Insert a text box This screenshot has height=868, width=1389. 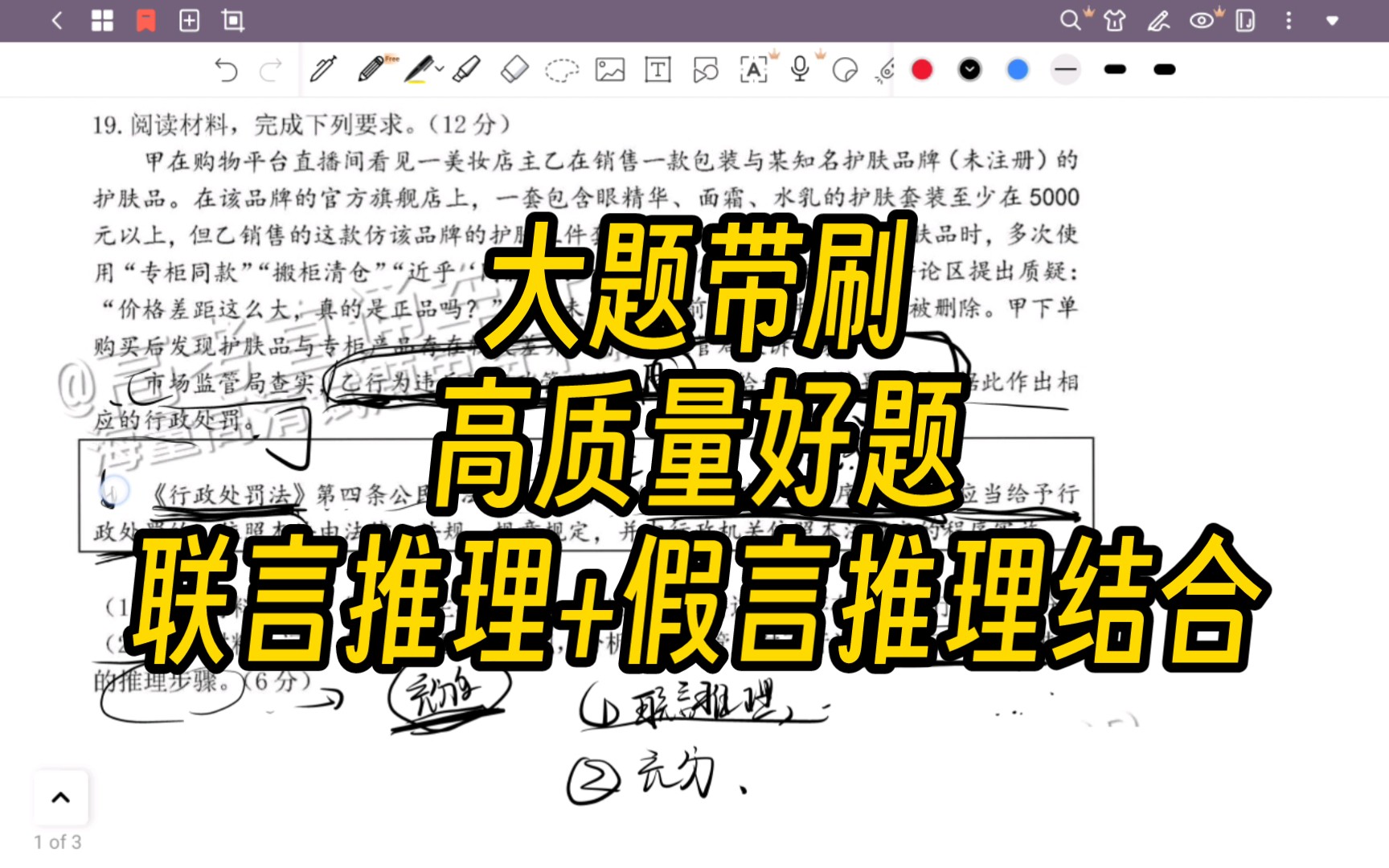tap(658, 70)
